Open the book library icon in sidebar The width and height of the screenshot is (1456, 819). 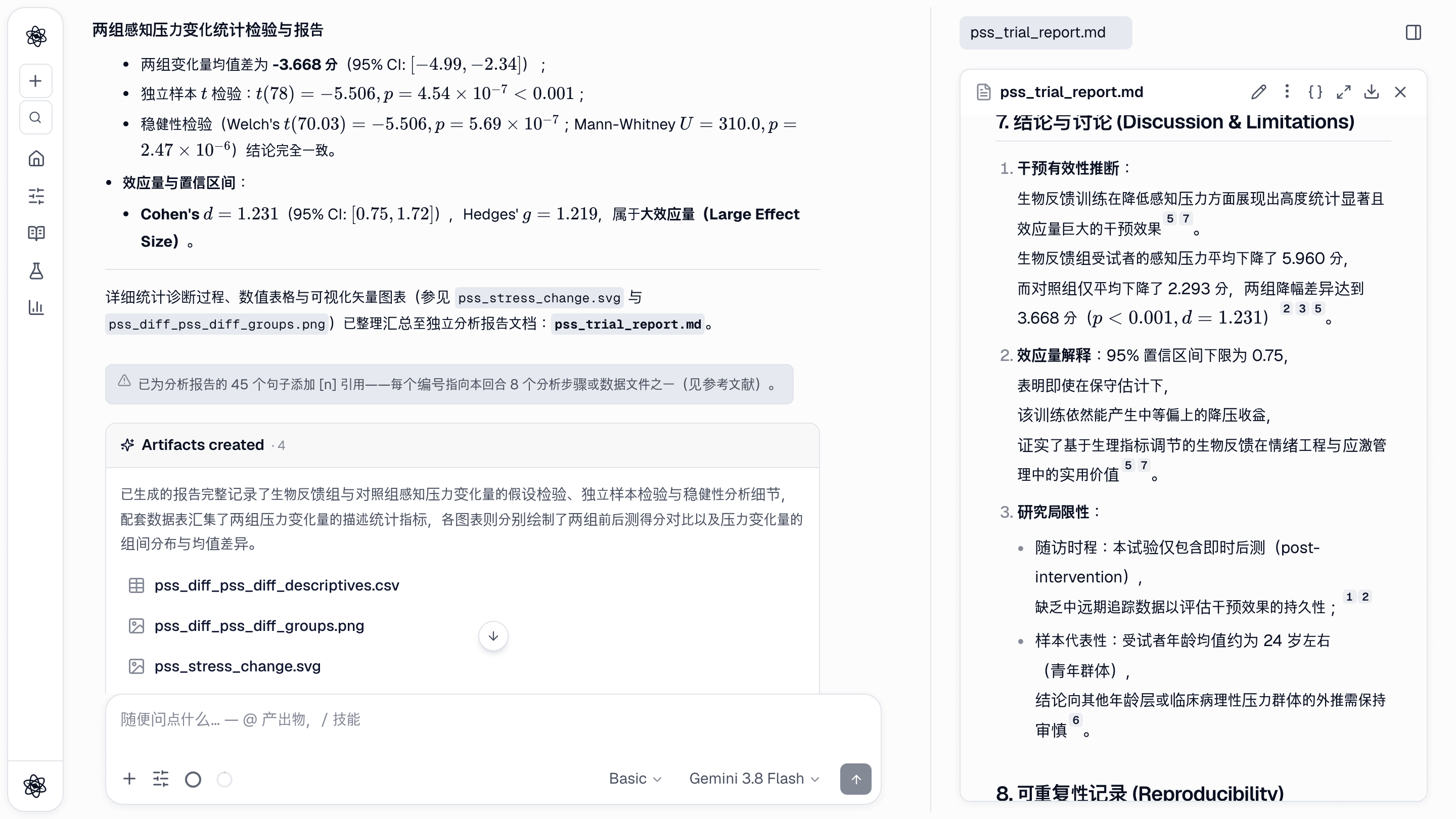click(35, 233)
